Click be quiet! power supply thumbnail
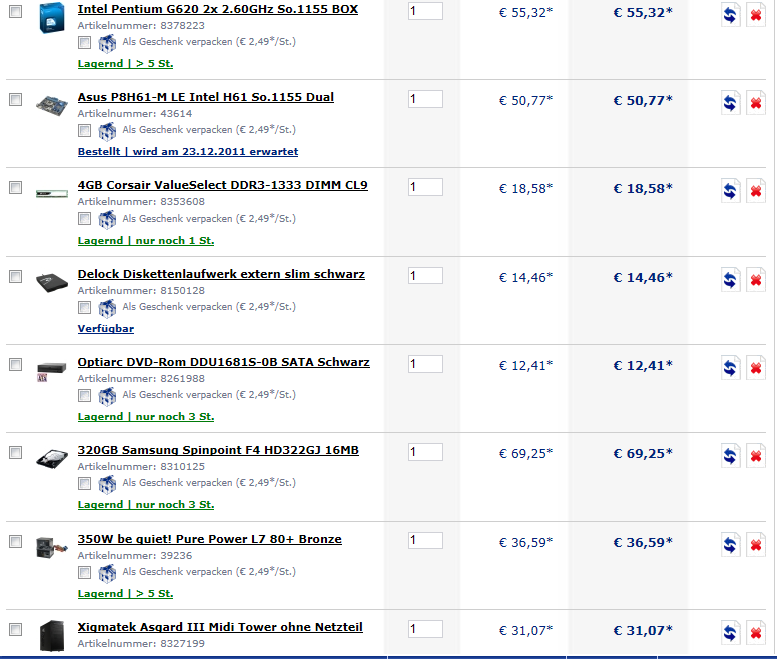The height and width of the screenshot is (659, 777). 52,548
